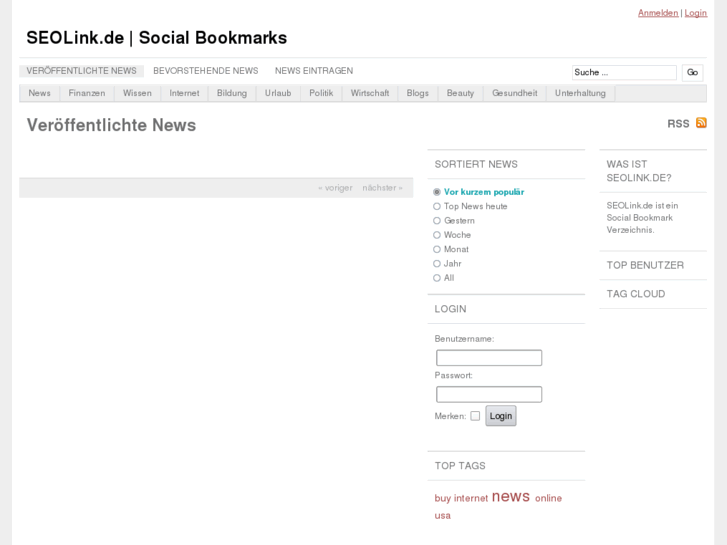This screenshot has width=727, height=545.
Task: Open the 'News eintragen' tab
Action: 314,71
